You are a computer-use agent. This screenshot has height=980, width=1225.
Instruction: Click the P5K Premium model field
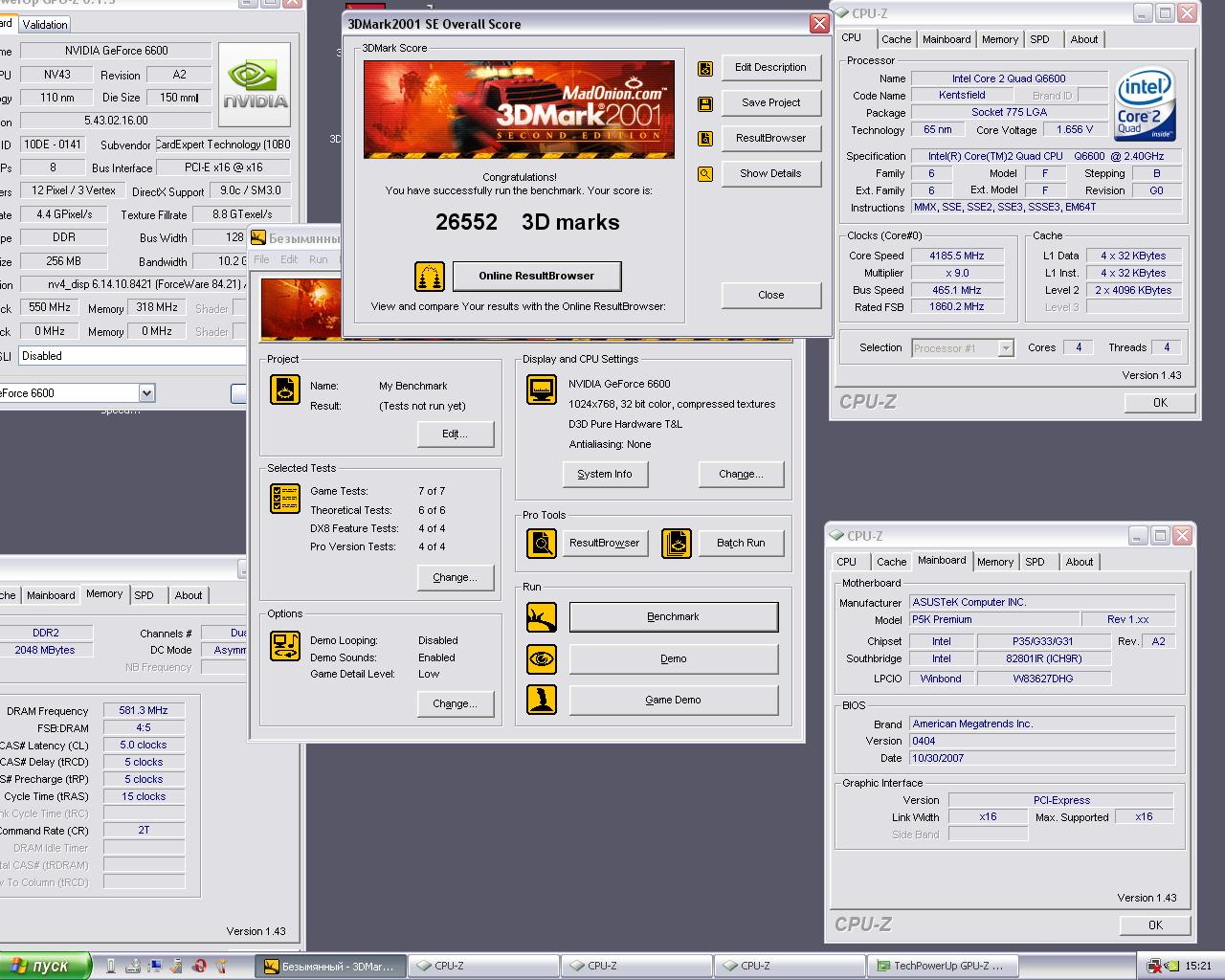click(x=993, y=620)
